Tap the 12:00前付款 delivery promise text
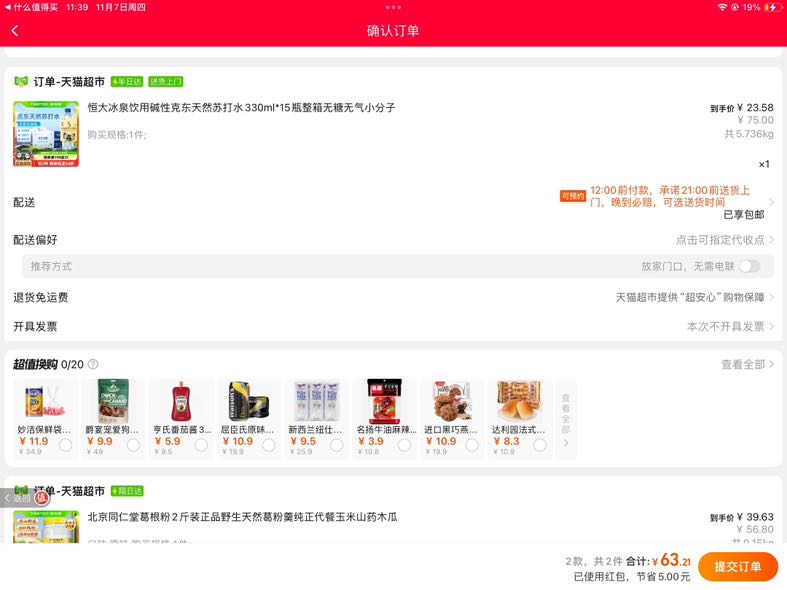 (x=670, y=196)
